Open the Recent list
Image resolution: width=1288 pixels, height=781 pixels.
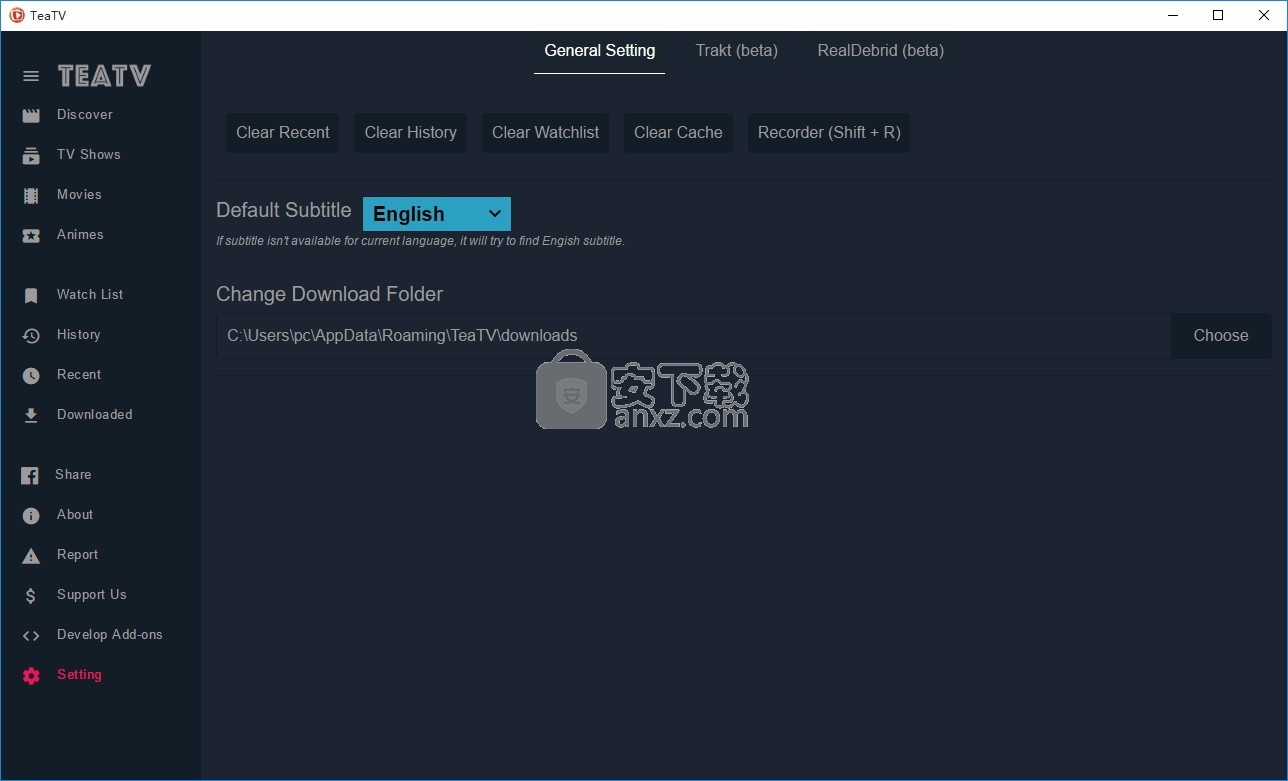pos(79,375)
